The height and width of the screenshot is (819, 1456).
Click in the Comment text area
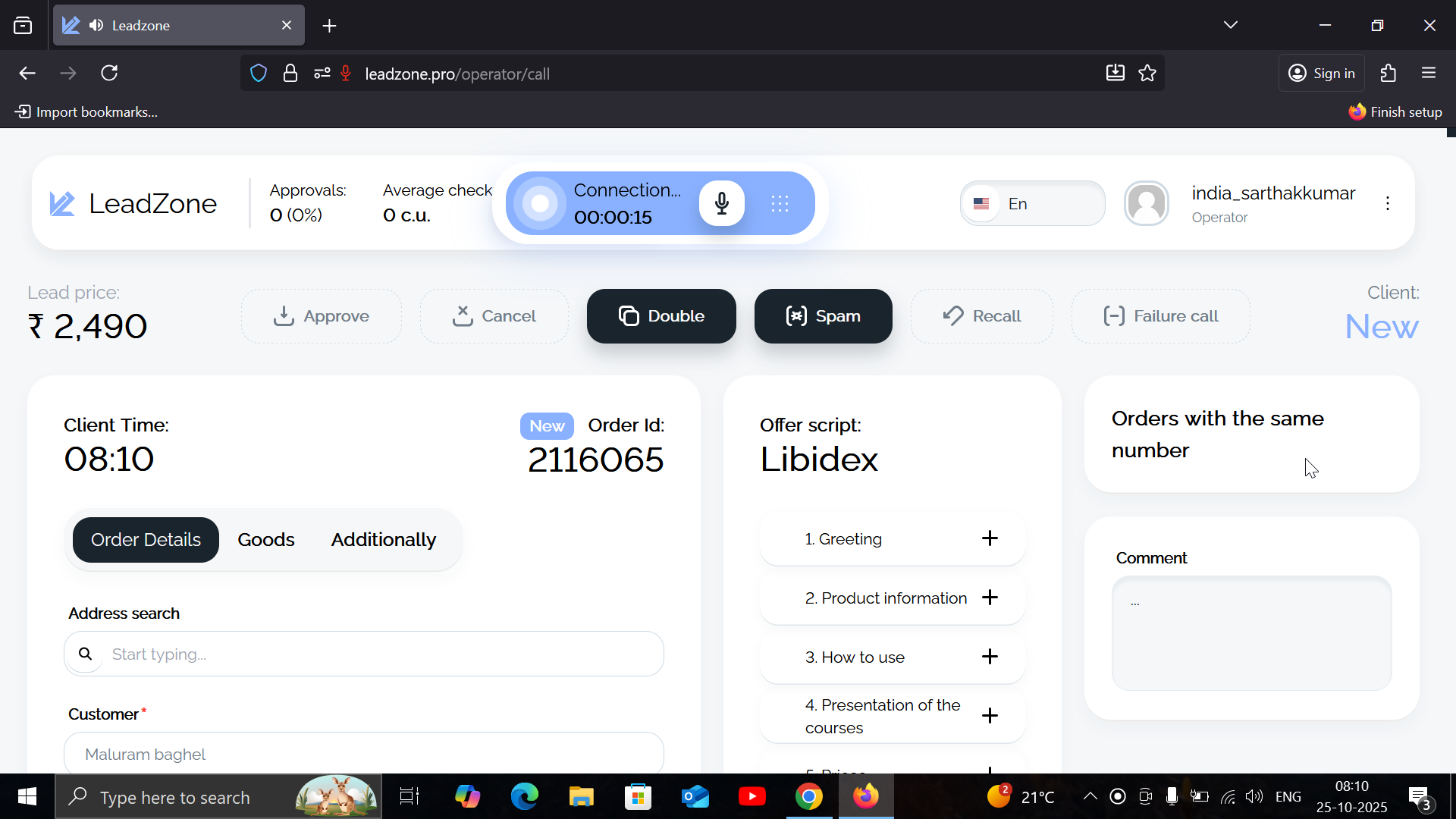point(1251,633)
